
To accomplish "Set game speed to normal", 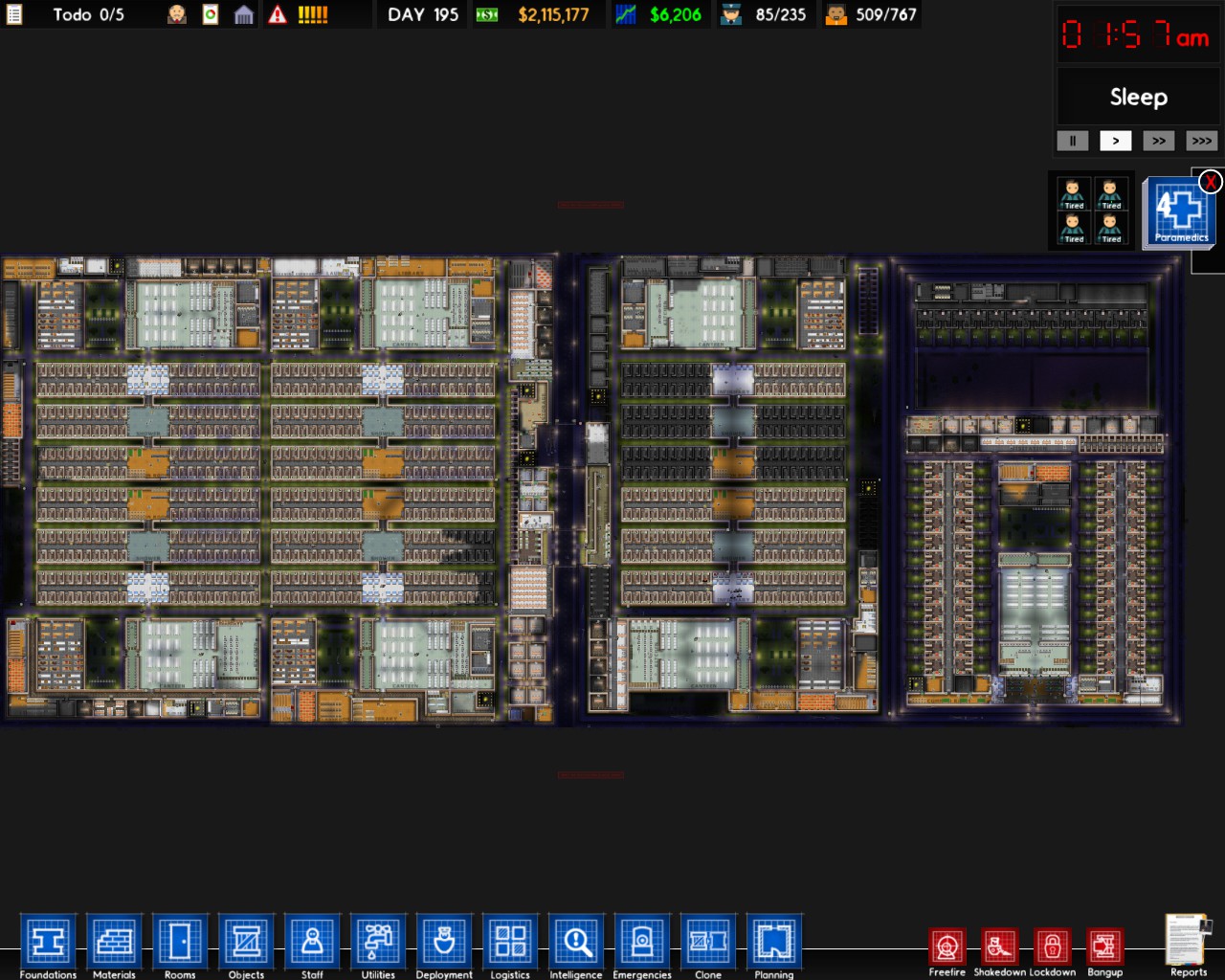I will 1116,141.
